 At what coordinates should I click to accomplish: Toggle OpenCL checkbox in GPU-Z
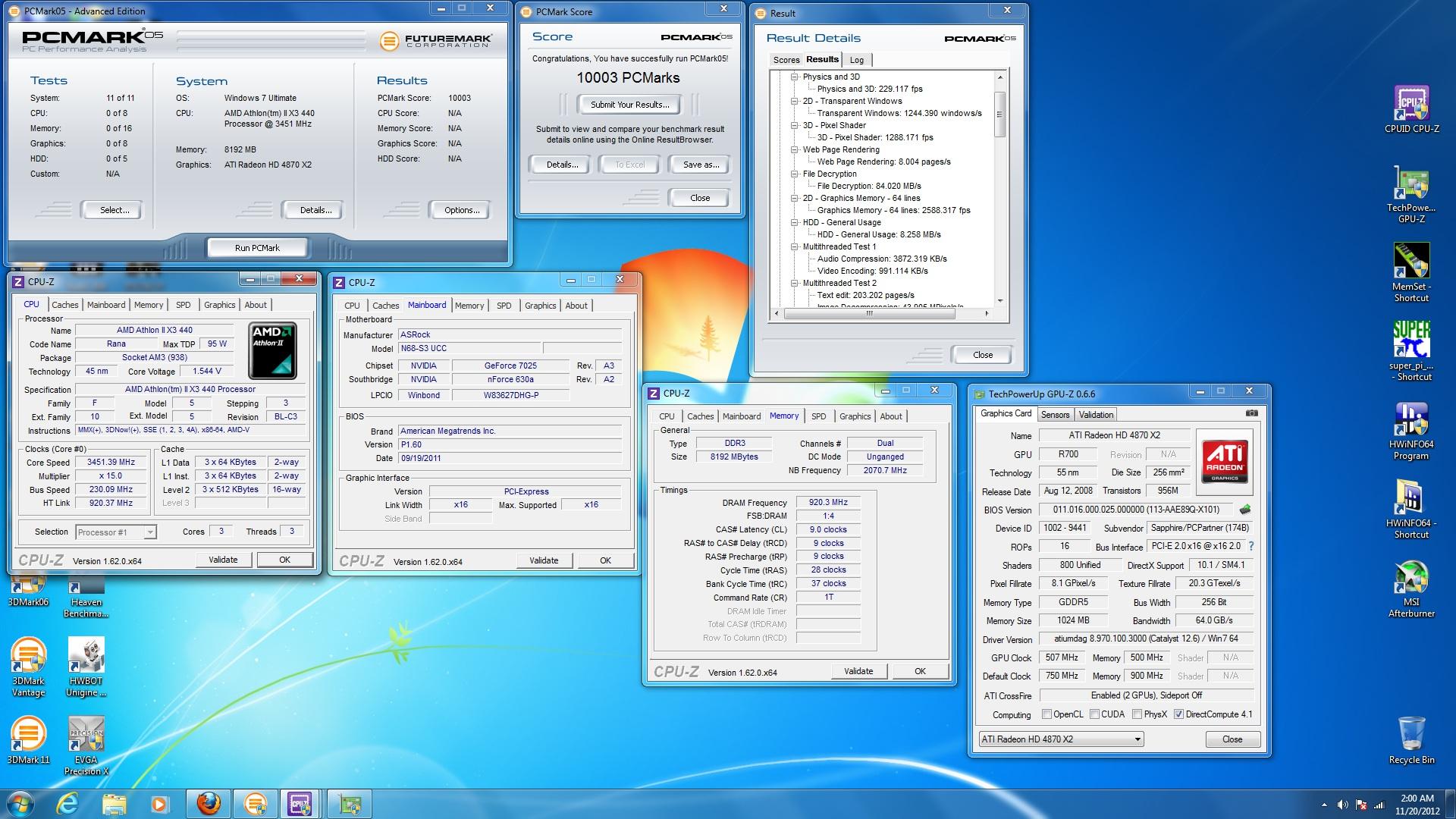coord(1046,714)
